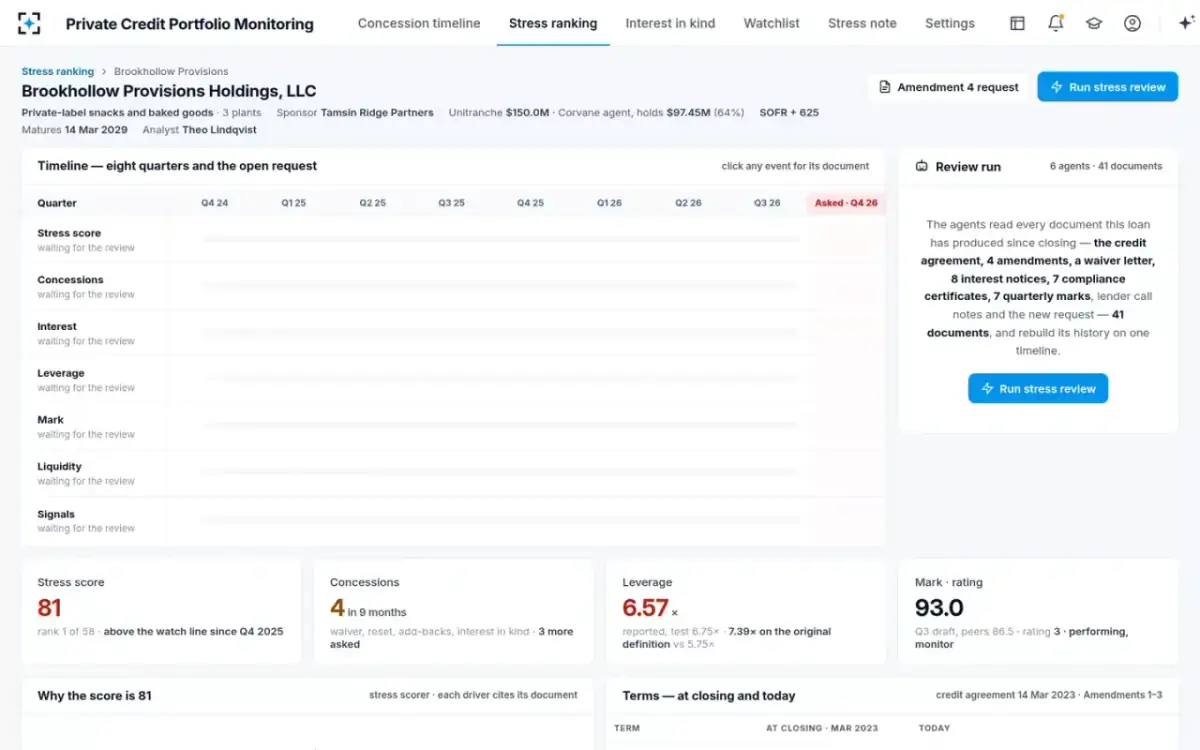Open the user account icon

[x=1132, y=23]
